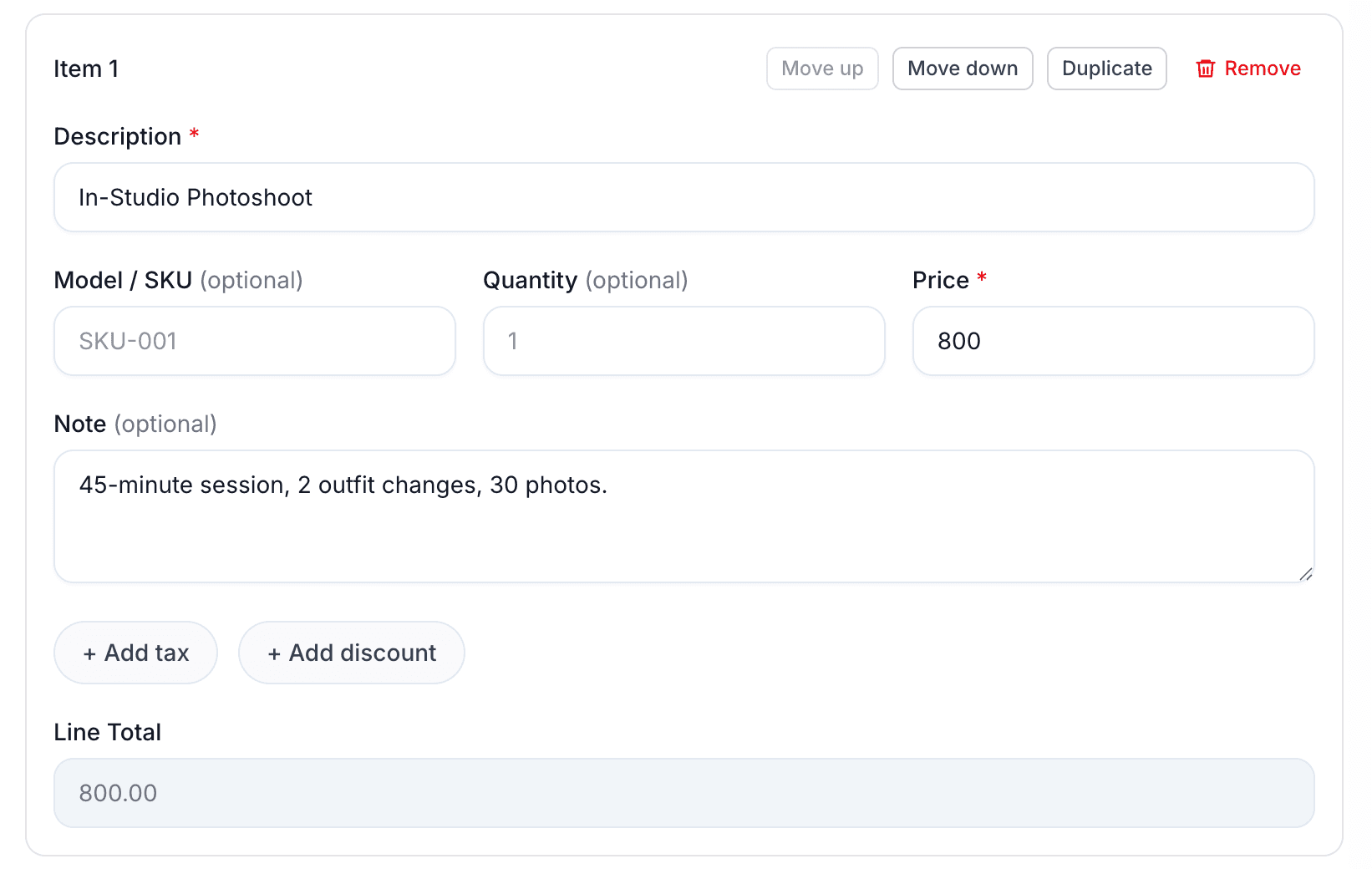1372x869 pixels.
Task: Click inside the Note textarea
Action: pyautogui.click(x=683, y=516)
